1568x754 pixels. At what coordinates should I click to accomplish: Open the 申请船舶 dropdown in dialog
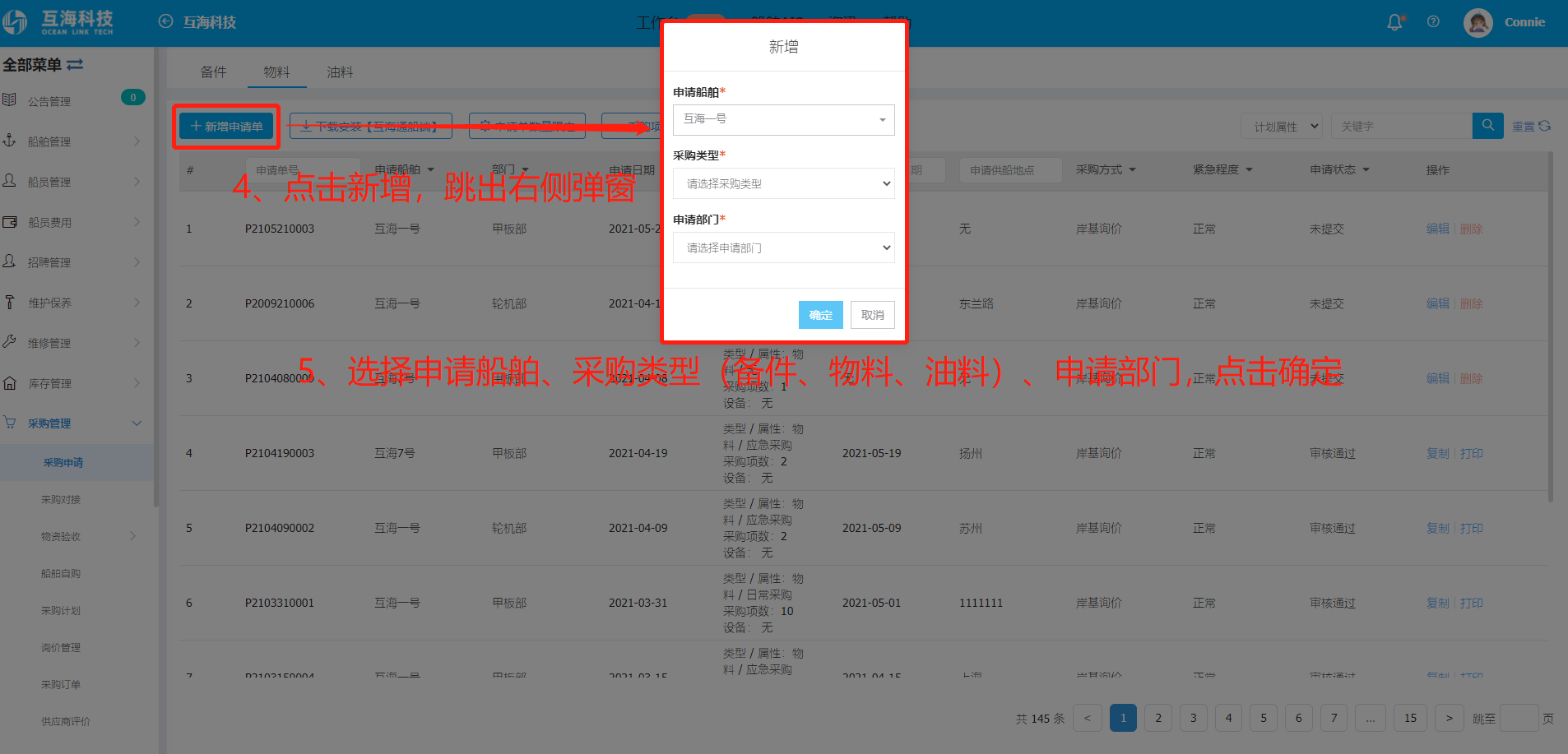coord(784,120)
